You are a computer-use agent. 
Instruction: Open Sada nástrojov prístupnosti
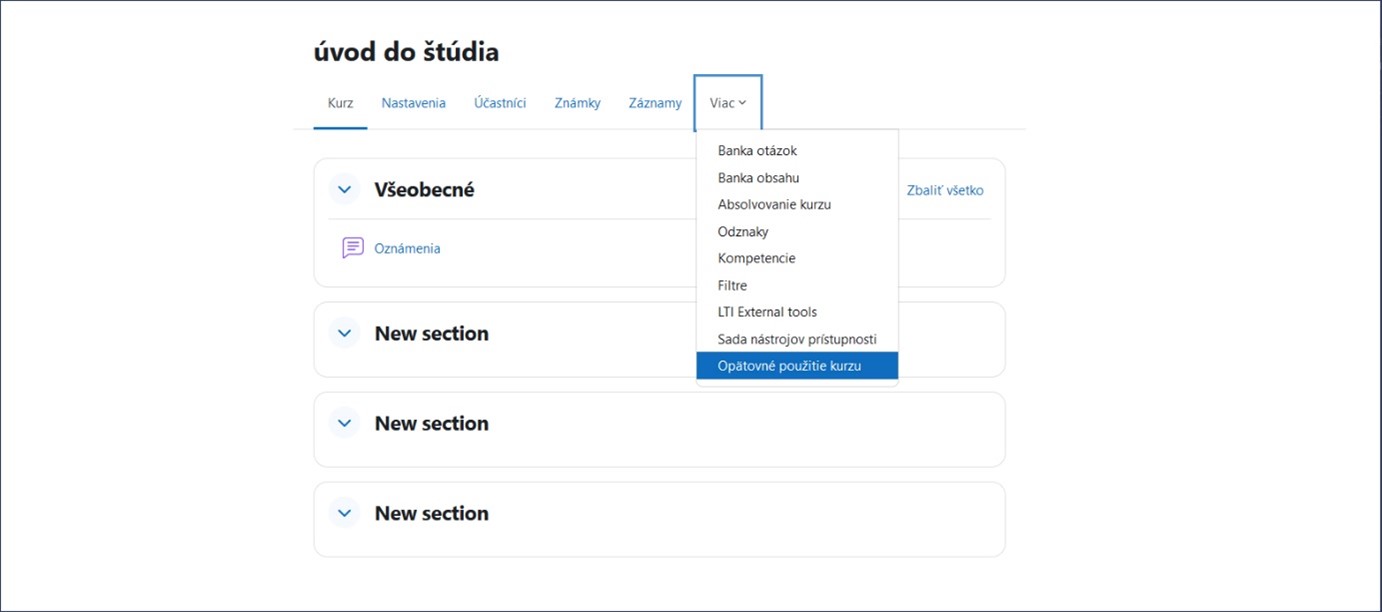[x=796, y=339]
